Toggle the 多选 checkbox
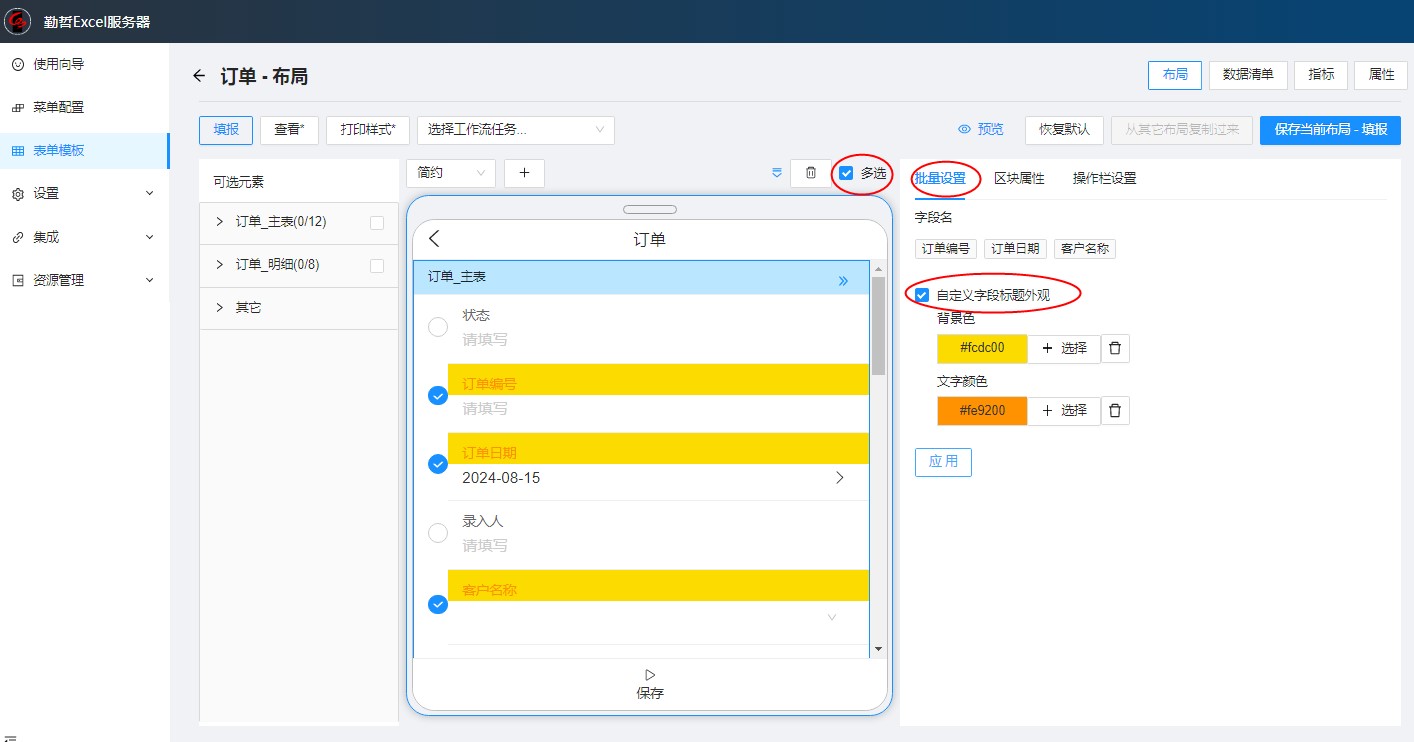Screen dimensions: 1414x742 [x=847, y=173]
